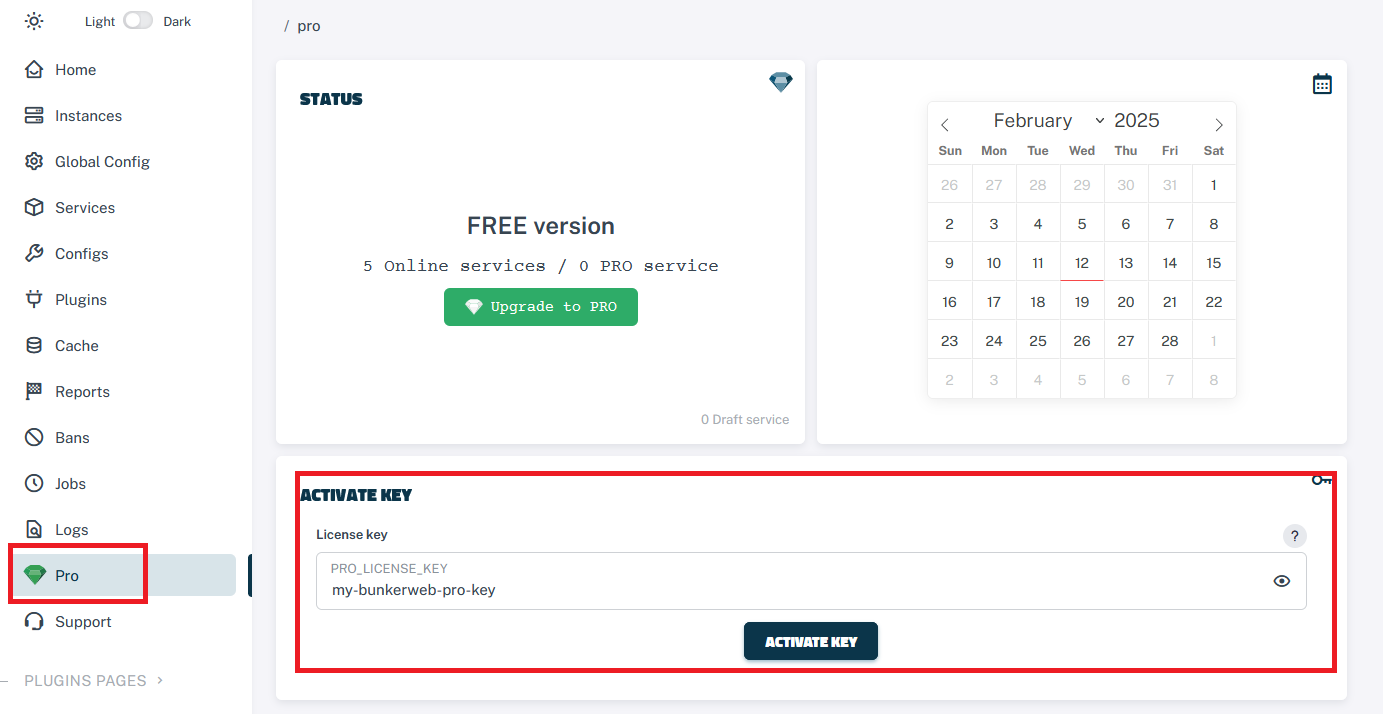Toggle the Light/Dark mode switch
This screenshot has width=1383, height=714.
click(138, 21)
